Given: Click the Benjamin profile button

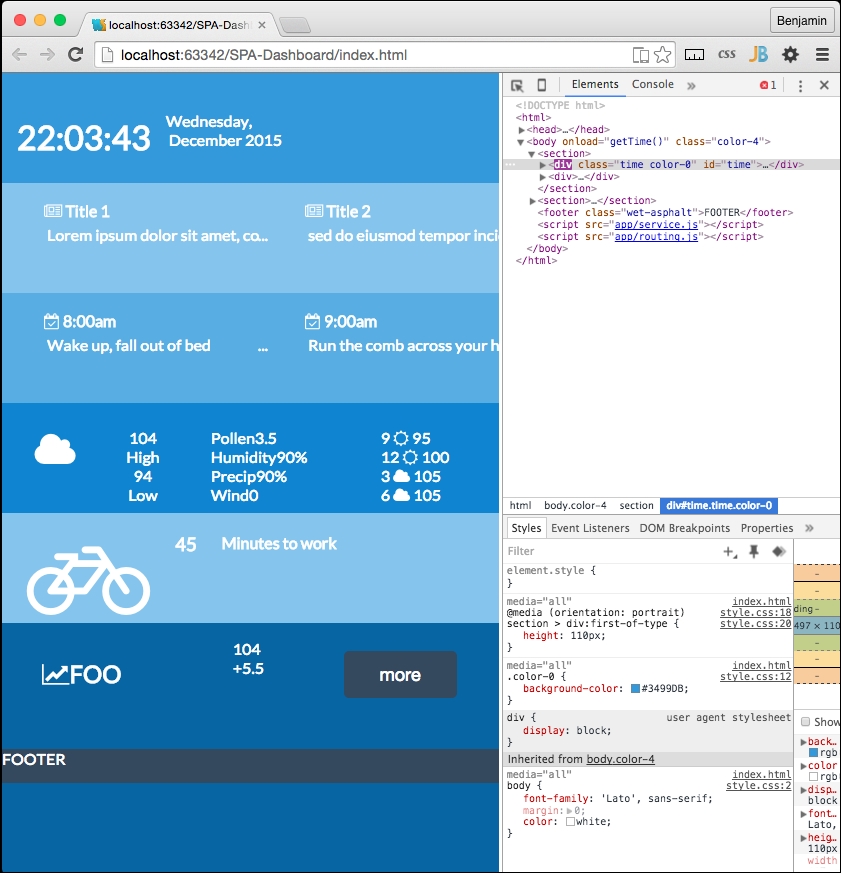Looking at the screenshot, I should tap(801, 21).
